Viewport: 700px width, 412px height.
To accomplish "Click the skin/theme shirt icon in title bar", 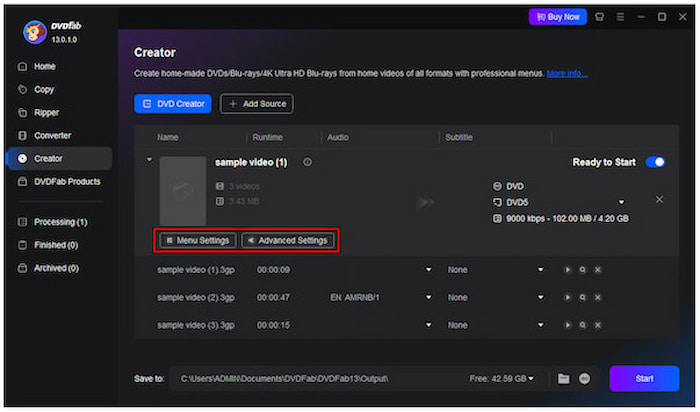I will (599, 17).
